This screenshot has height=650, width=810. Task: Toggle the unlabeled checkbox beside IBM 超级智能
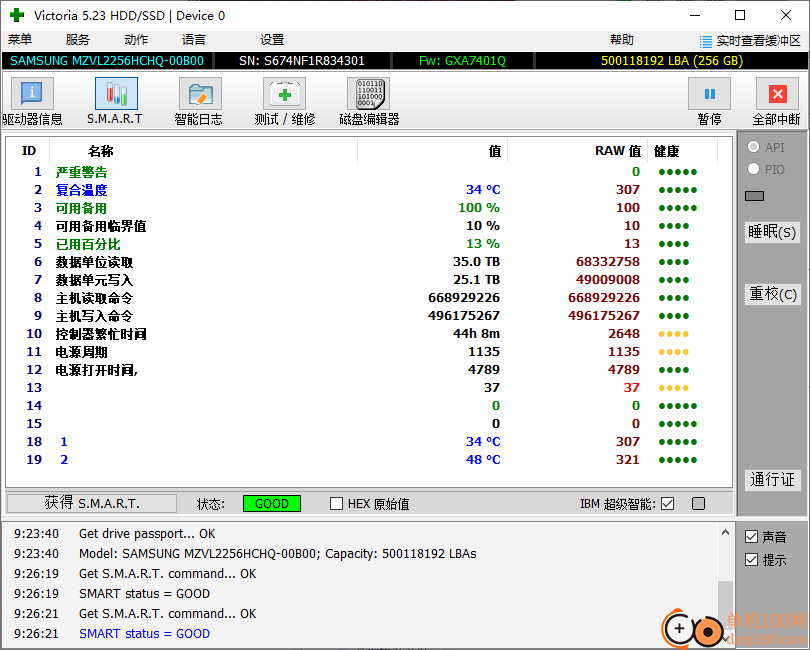click(x=698, y=503)
